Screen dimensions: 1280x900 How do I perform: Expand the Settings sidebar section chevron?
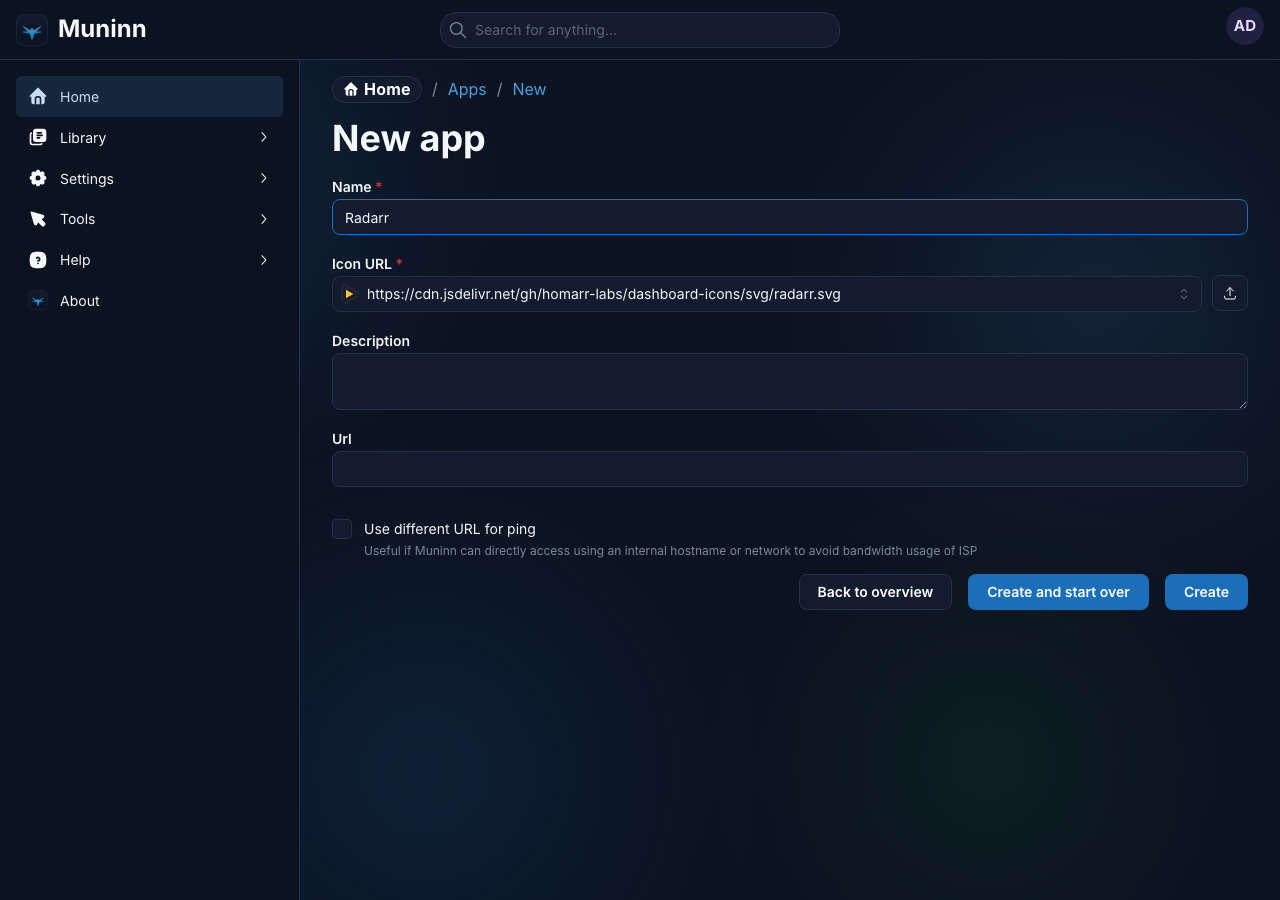pyautogui.click(x=264, y=178)
